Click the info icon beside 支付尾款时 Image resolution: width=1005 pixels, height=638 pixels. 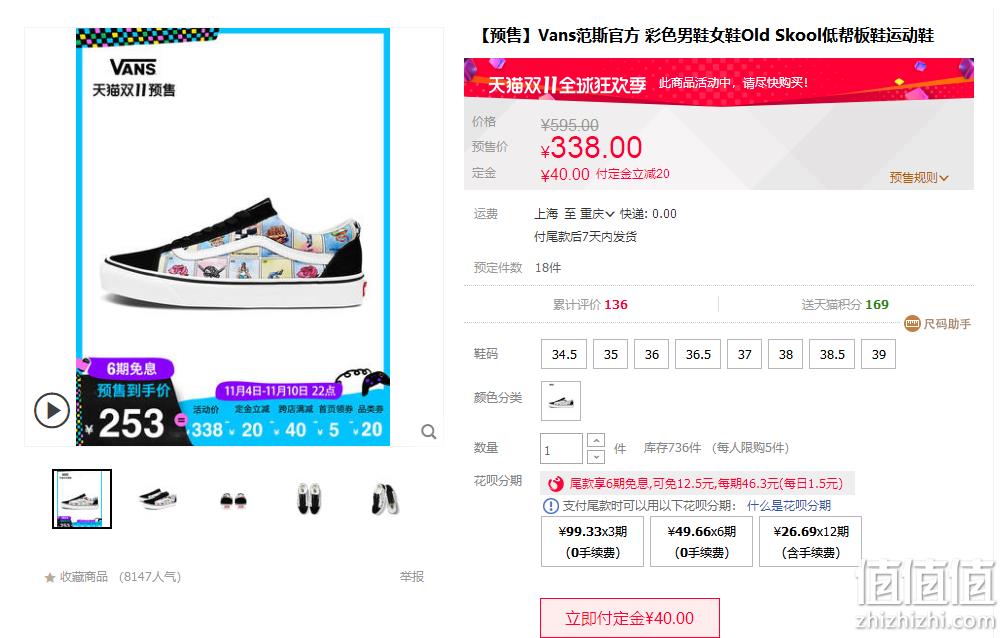point(551,506)
